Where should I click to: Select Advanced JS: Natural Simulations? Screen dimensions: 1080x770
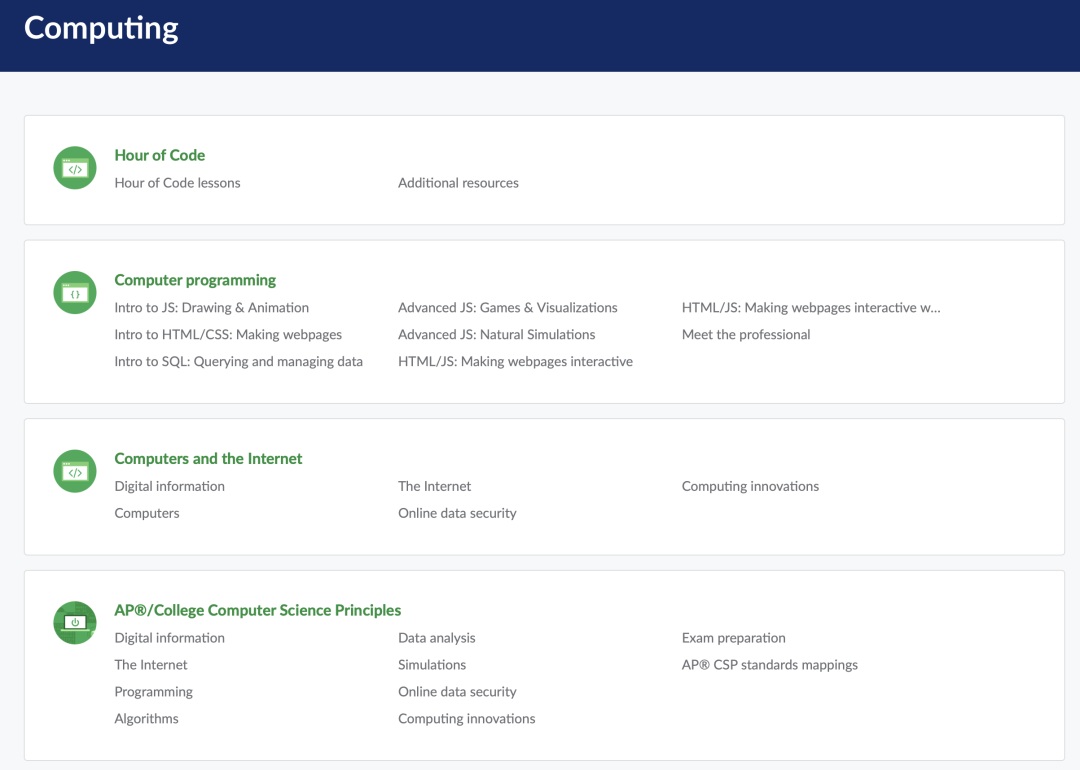pyautogui.click(x=497, y=334)
